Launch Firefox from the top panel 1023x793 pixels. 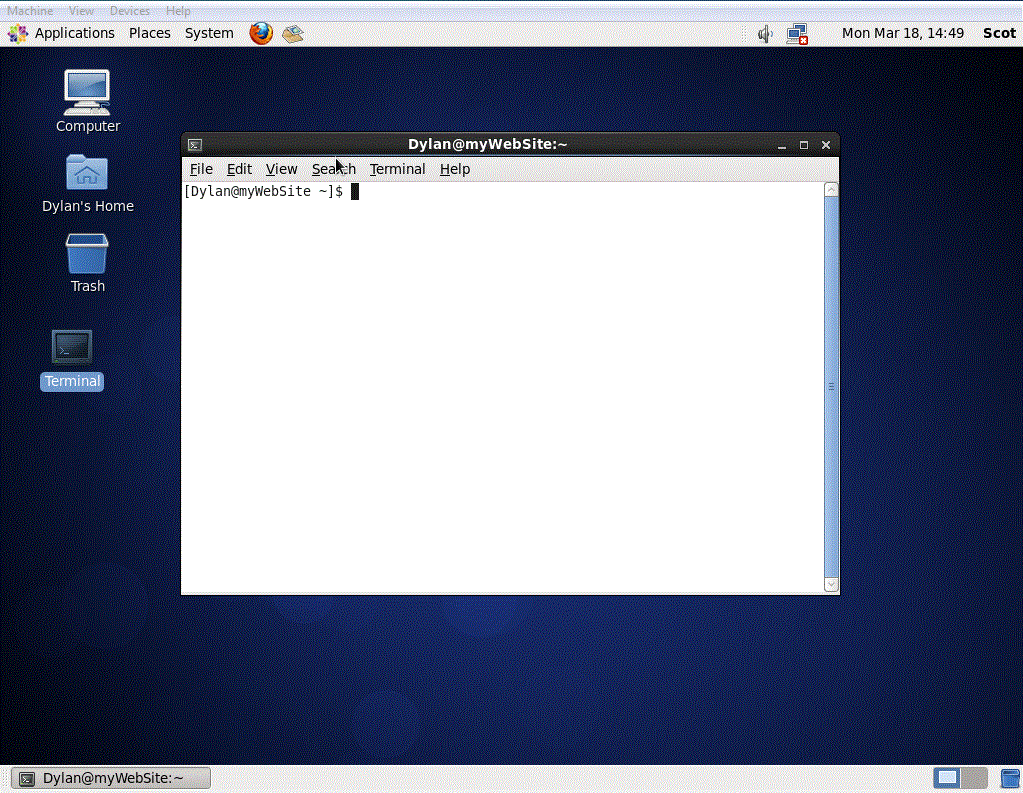point(260,33)
